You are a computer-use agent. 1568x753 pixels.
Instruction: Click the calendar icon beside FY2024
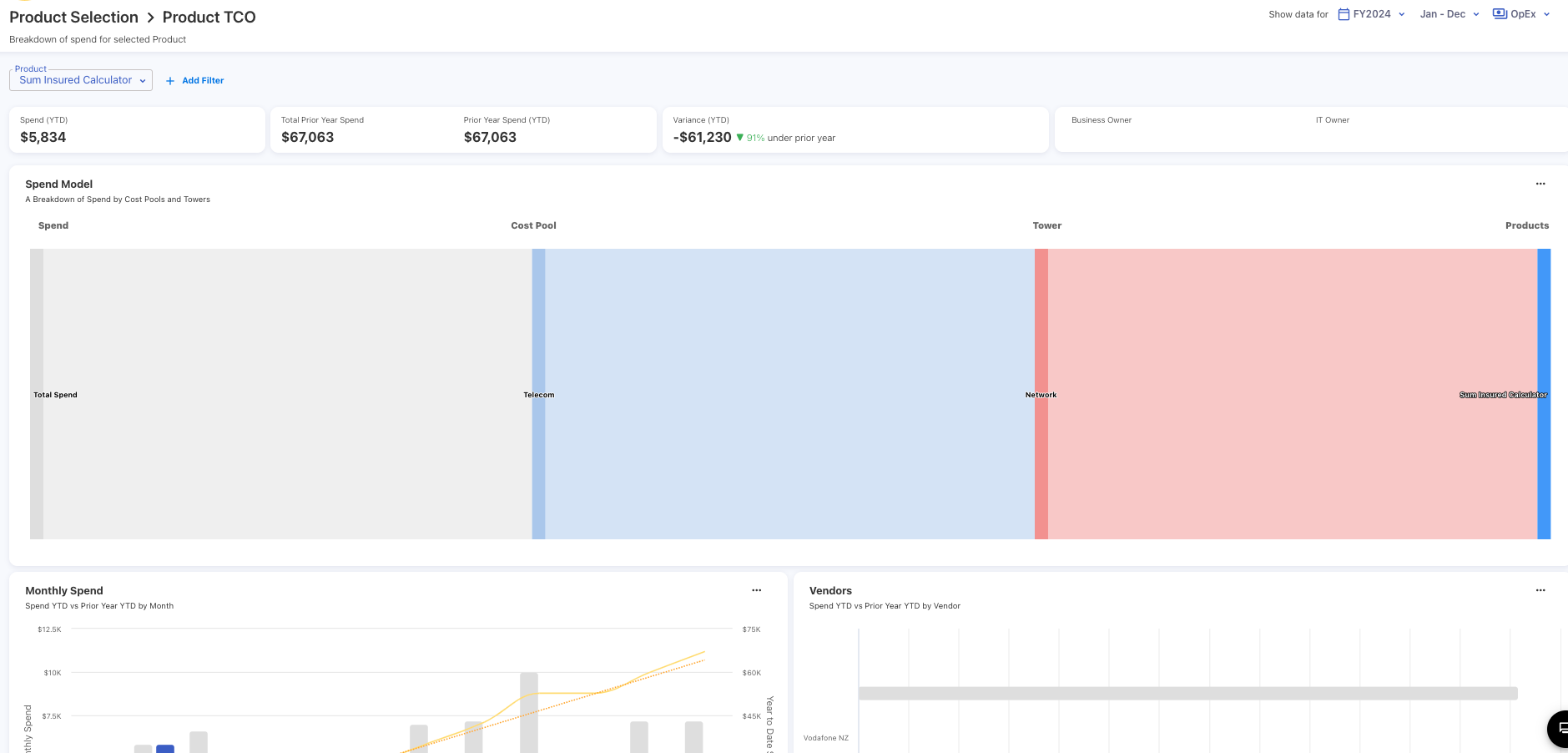1344,14
